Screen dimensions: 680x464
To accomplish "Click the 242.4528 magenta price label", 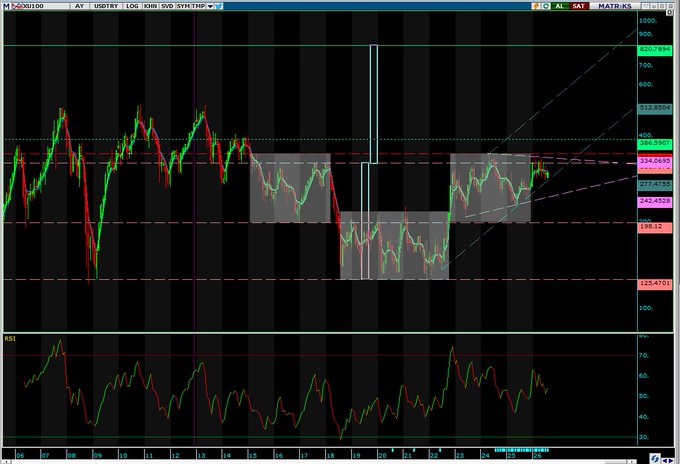I will point(654,201).
